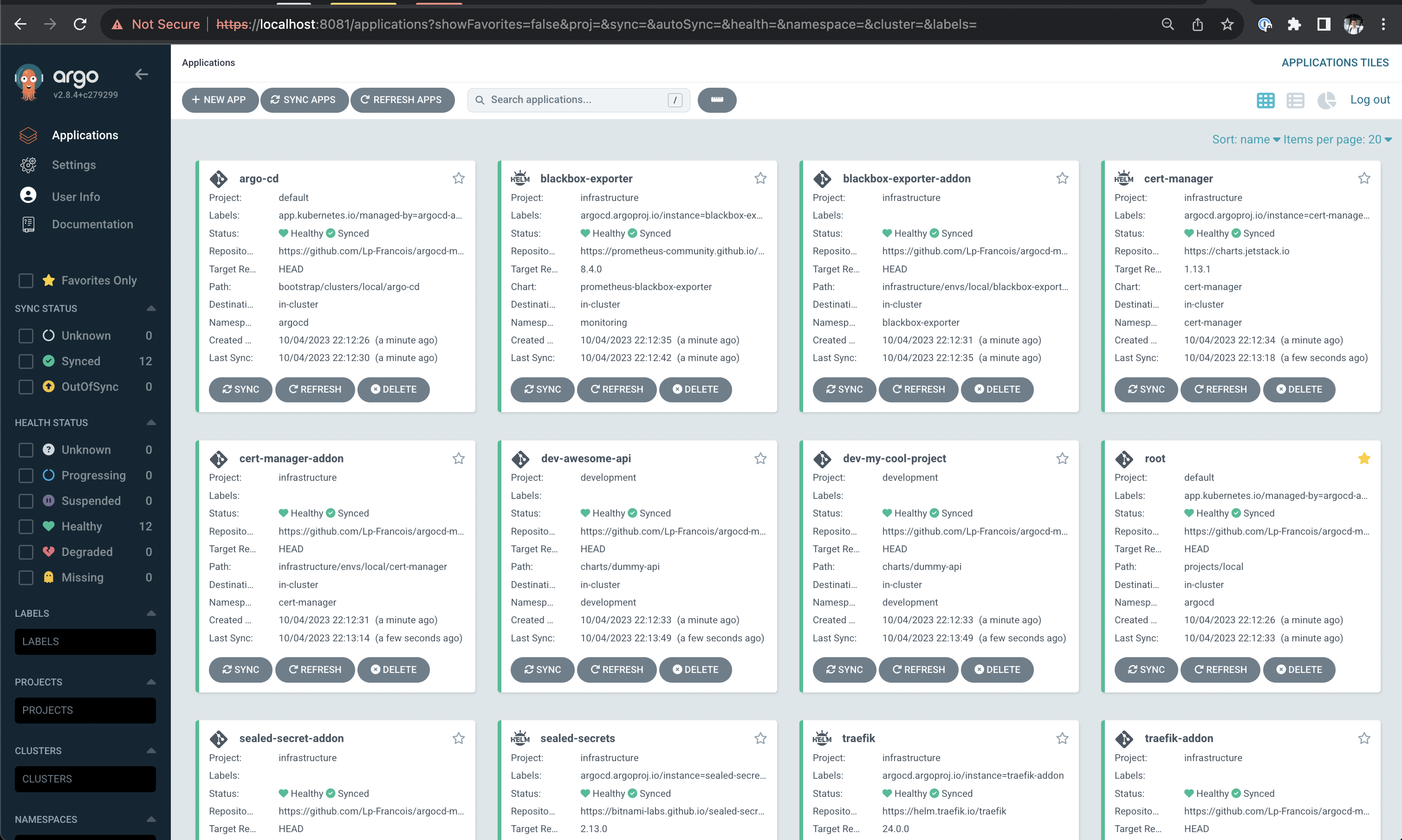Toggle the Healthy filter checkbox

coord(27,526)
